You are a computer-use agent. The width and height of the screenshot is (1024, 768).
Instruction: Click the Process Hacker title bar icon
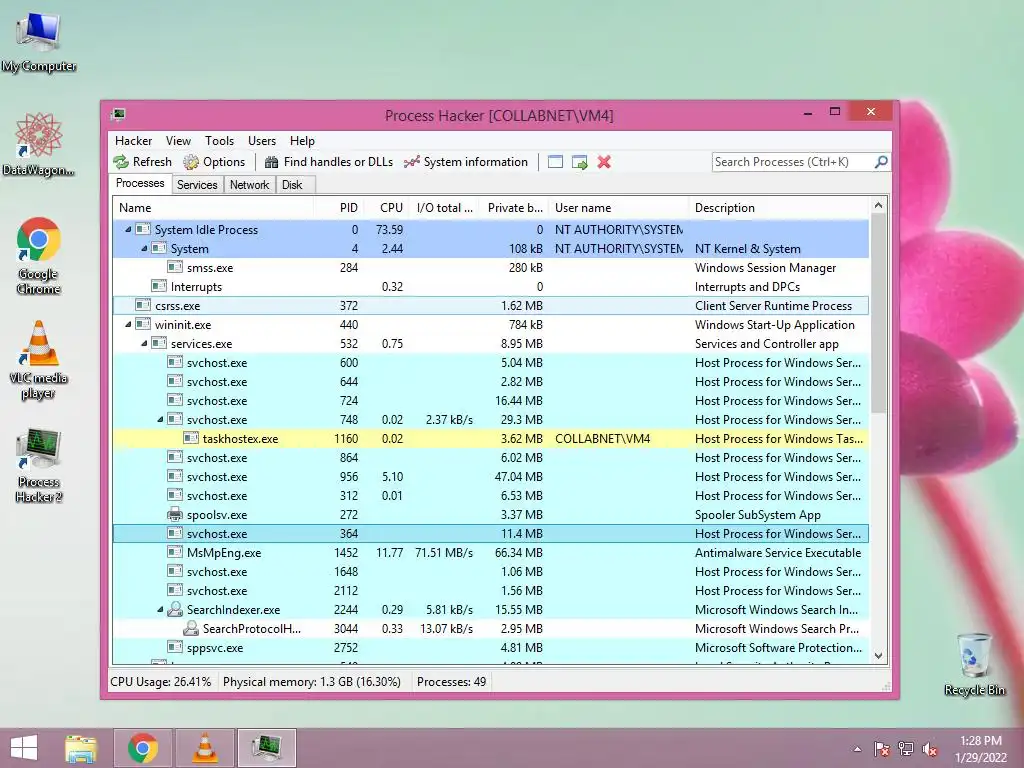point(118,115)
